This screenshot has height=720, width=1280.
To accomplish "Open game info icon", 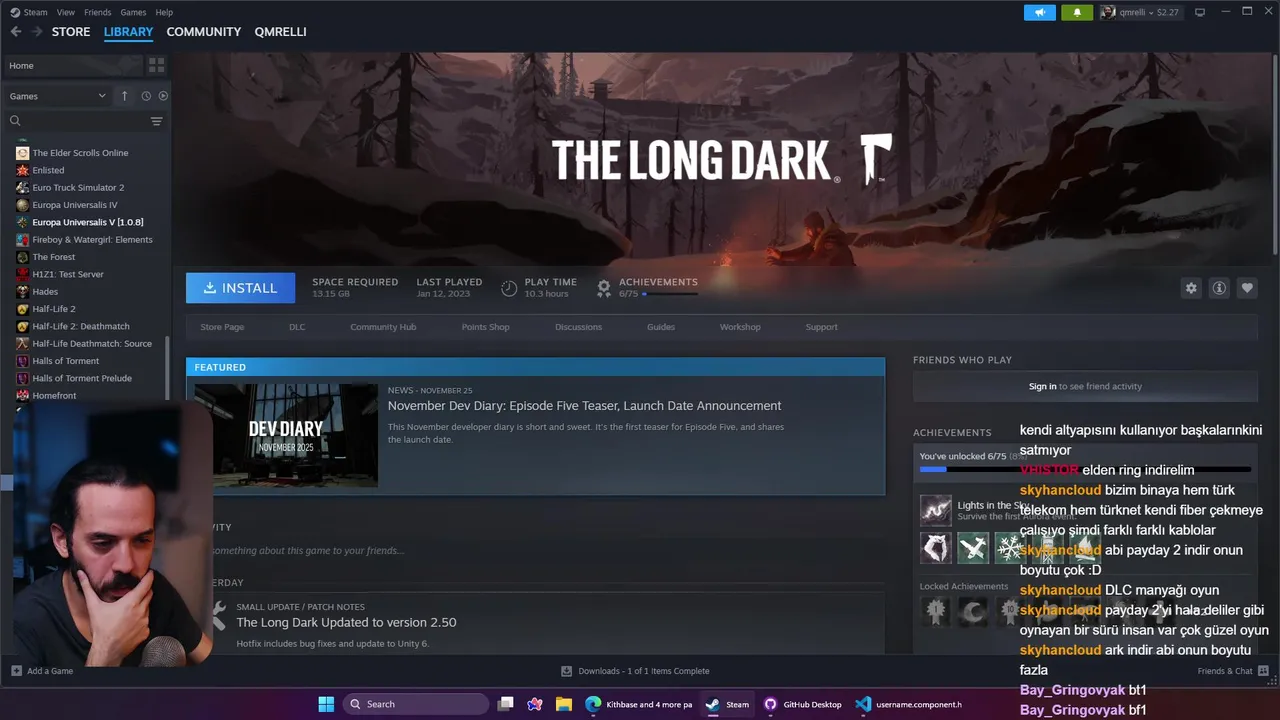I will coord(1219,288).
